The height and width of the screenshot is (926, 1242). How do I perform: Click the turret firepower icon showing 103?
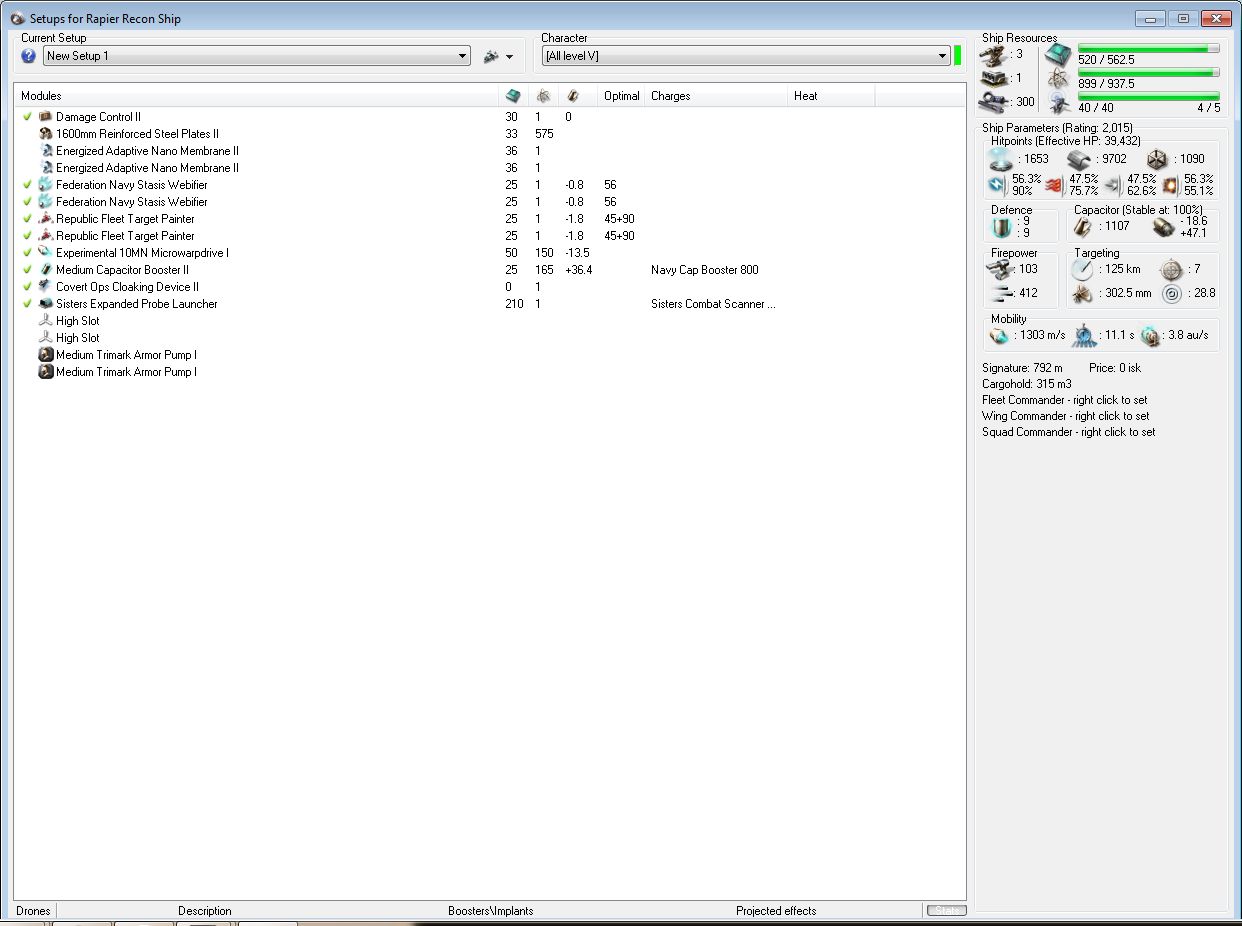click(1000, 269)
